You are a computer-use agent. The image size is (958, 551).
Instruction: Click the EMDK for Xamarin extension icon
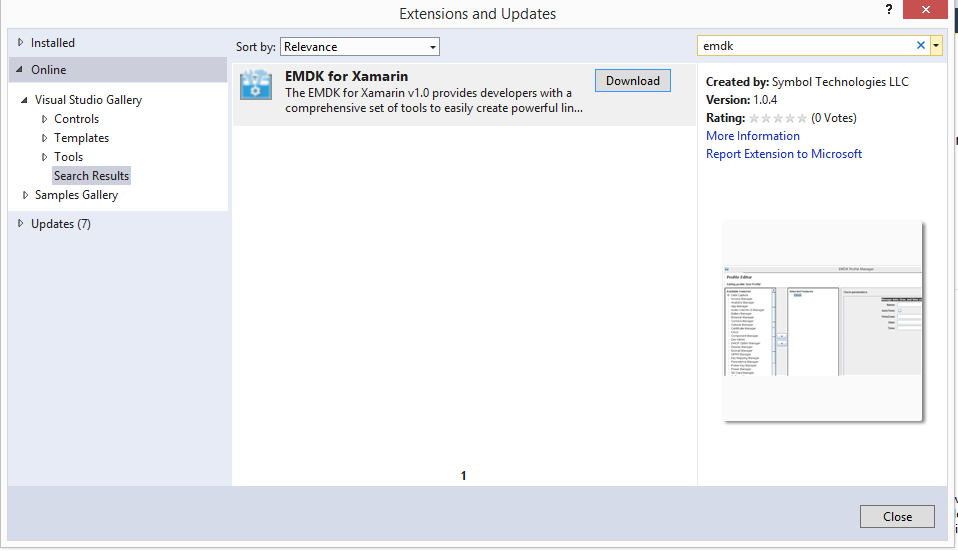[x=256, y=85]
